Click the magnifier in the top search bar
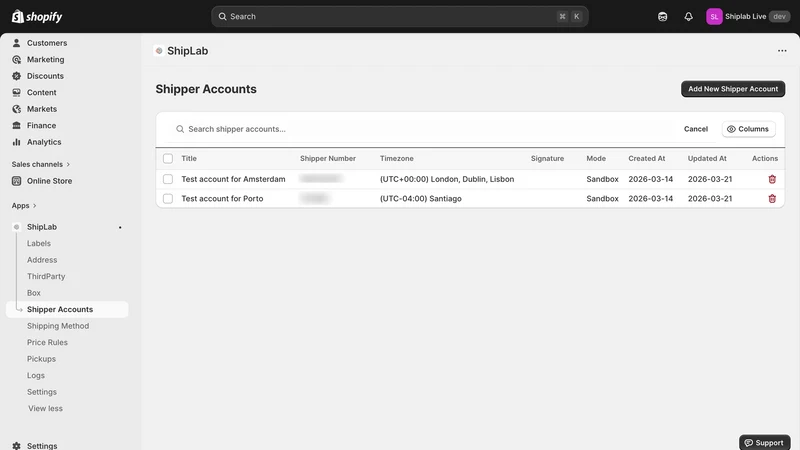 [x=222, y=16]
